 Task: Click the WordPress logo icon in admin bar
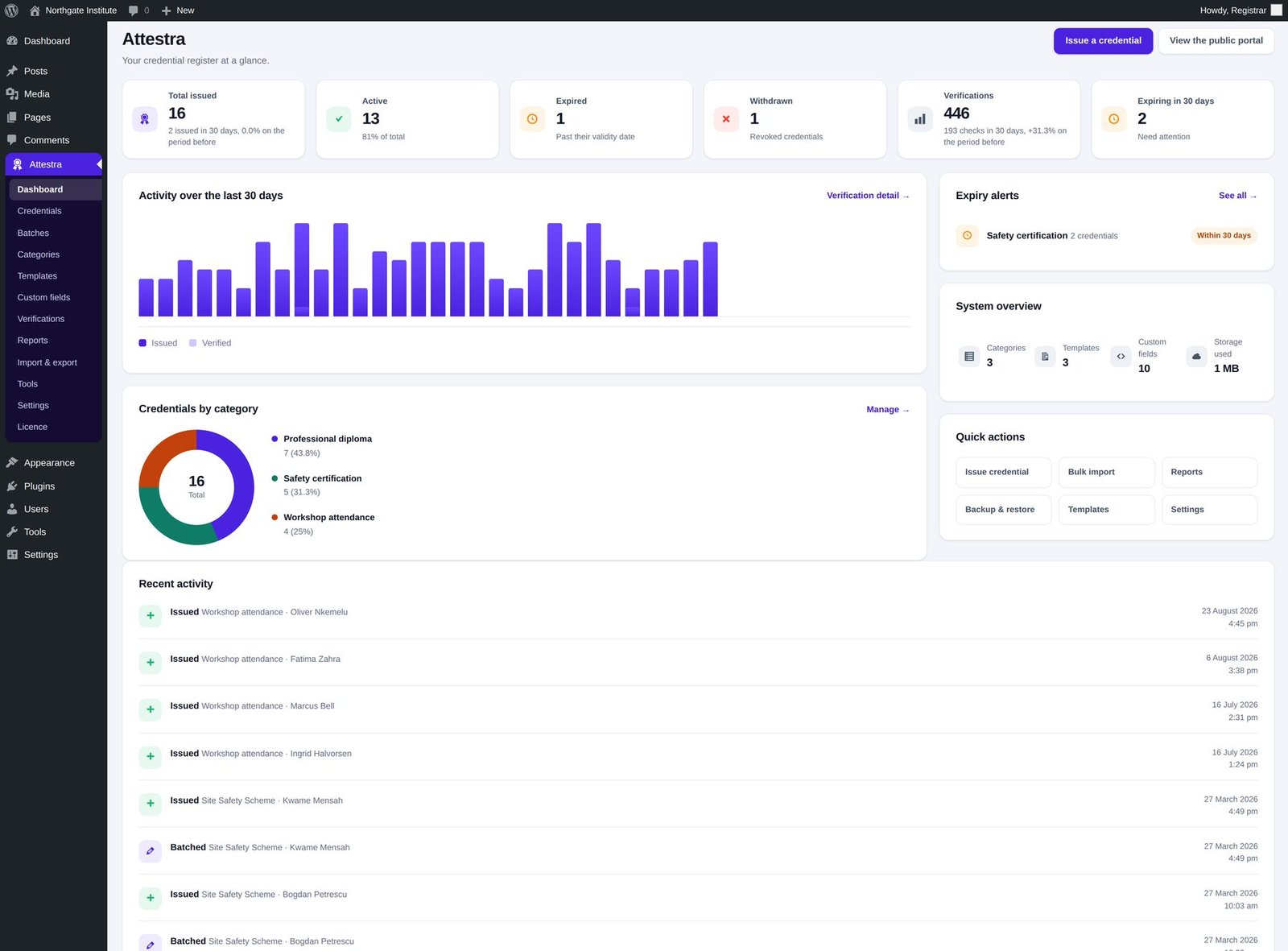(11, 10)
